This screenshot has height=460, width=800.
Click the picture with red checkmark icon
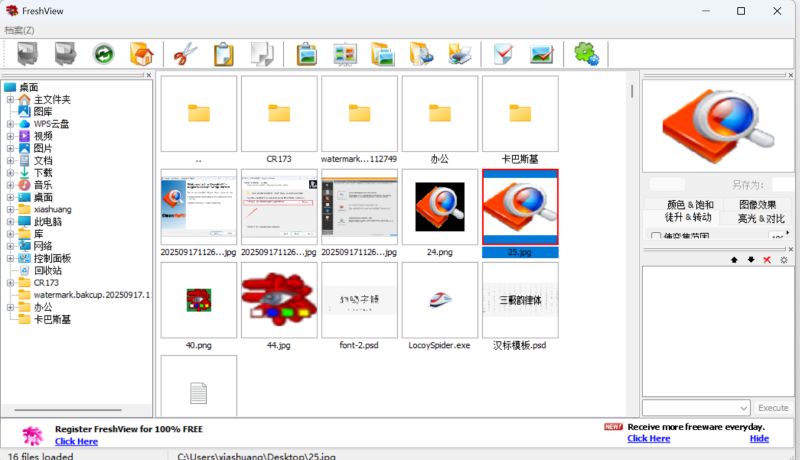tap(541, 54)
